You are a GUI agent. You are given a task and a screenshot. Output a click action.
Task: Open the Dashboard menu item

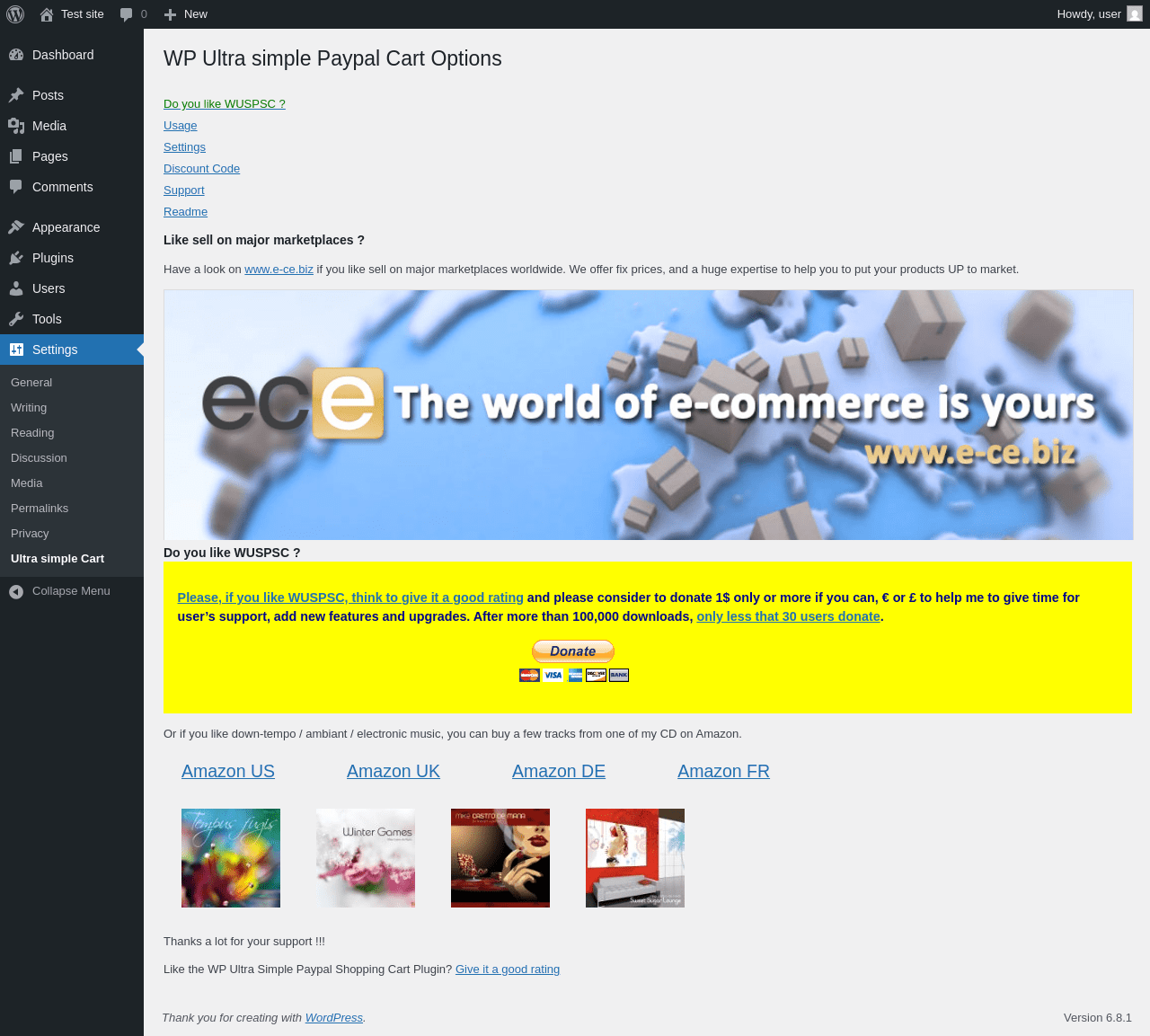pyautogui.click(x=72, y=55)
